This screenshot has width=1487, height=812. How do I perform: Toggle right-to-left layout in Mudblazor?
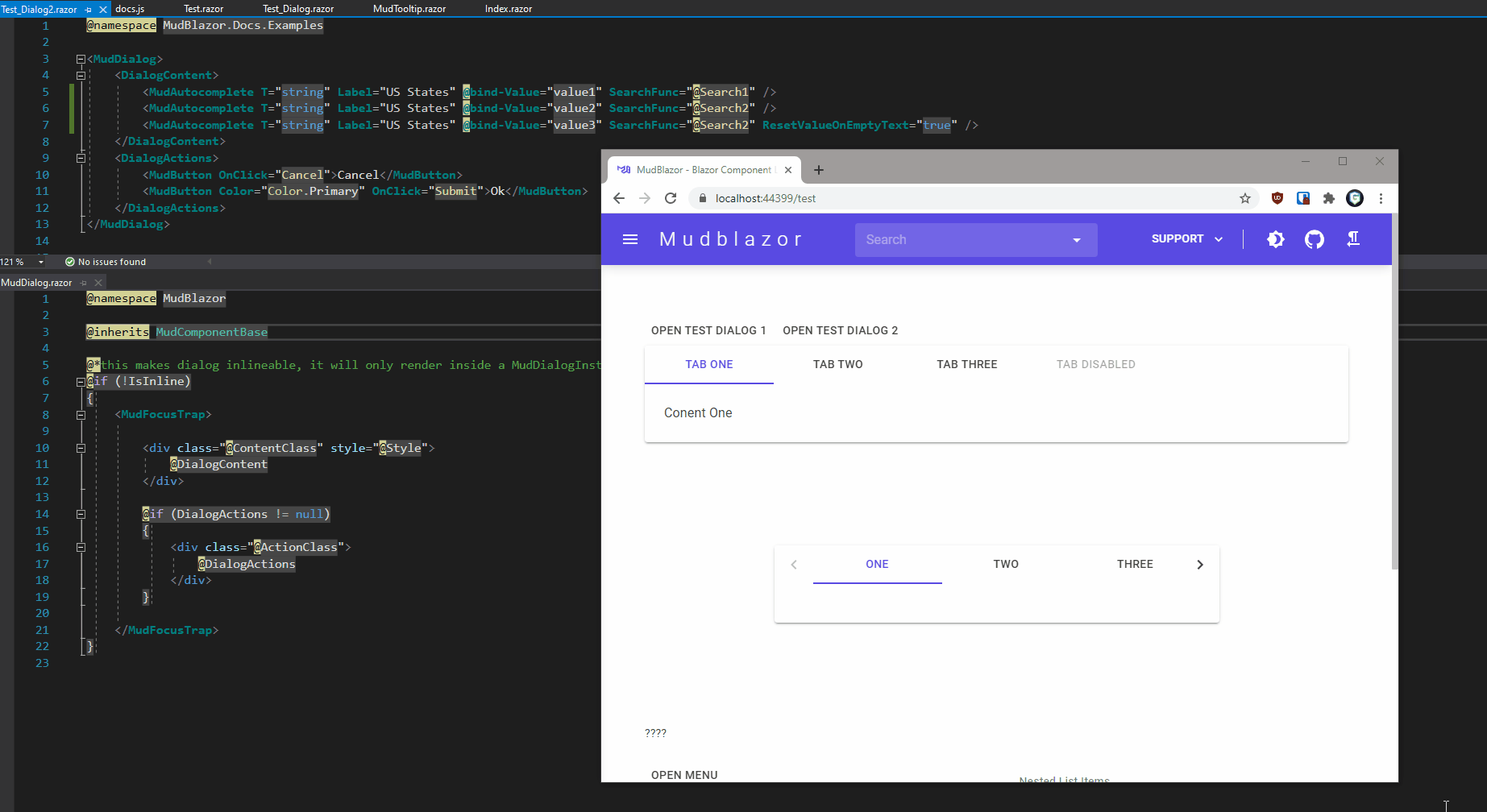pyautogui.click(x=1353, y=238)
